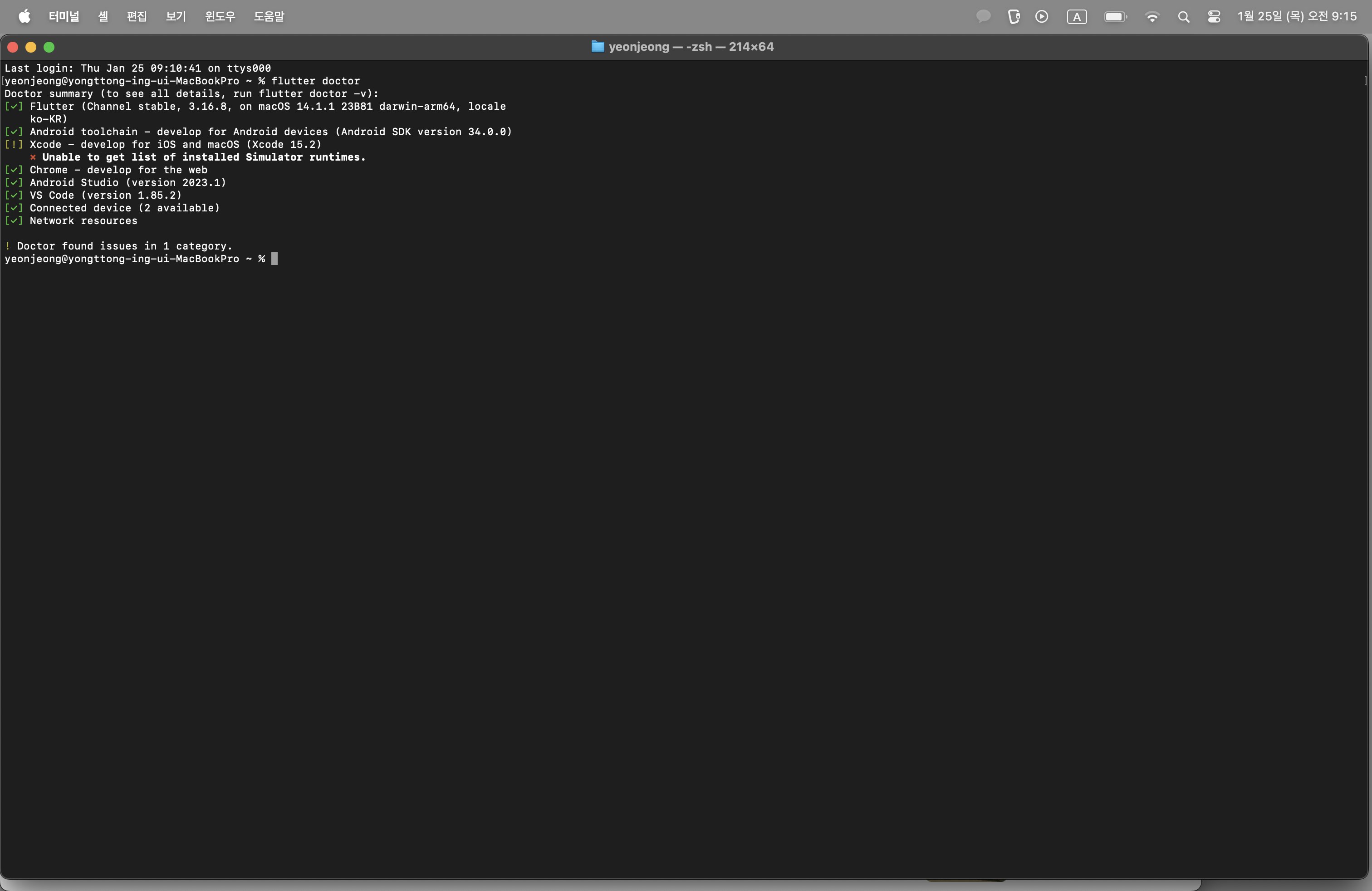This screenshot has height=891, width=1372.
Task: Click the 'Chrome - develop for the web' line
Action: [x=119, y=169]
